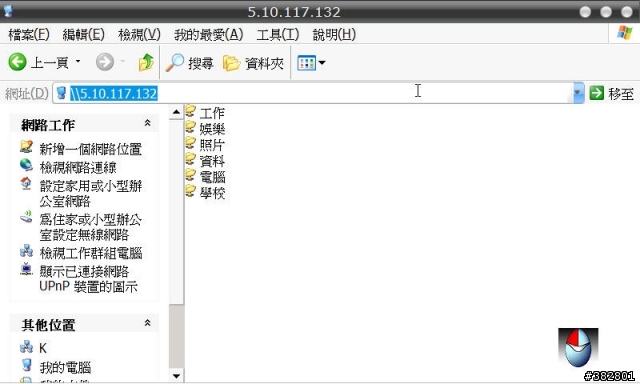Go up one folder level
The width and height of the screenshot is (640, 384).
[x=146, y=62]
